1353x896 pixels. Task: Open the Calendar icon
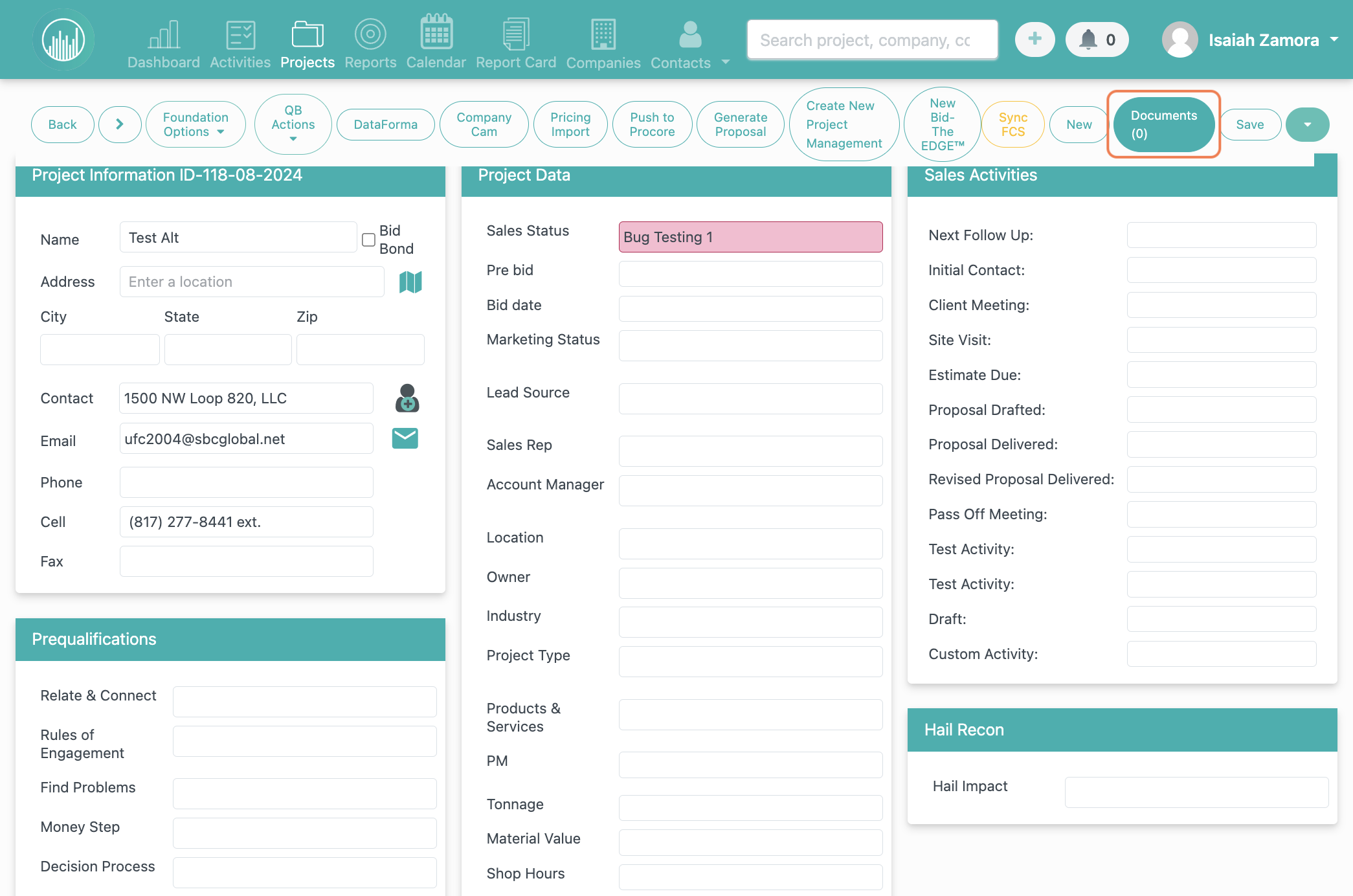tap(436, 32)
